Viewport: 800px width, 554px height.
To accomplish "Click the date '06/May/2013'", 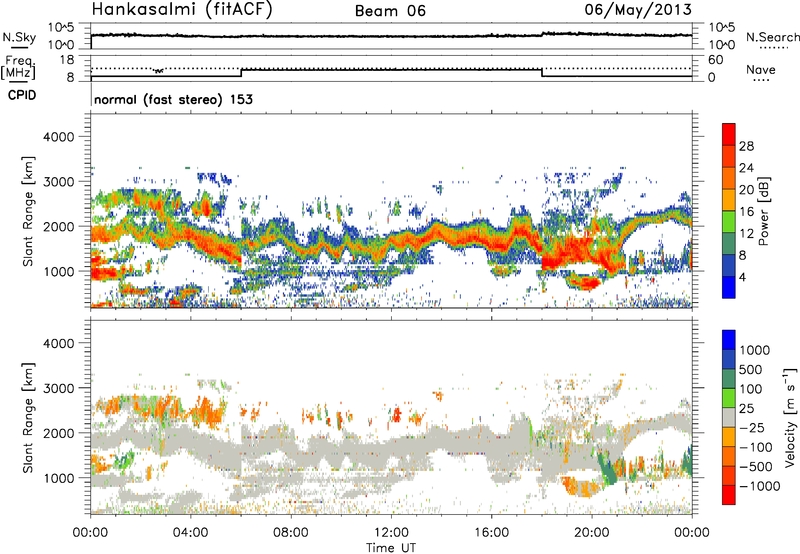I will [x=638, y=10].
